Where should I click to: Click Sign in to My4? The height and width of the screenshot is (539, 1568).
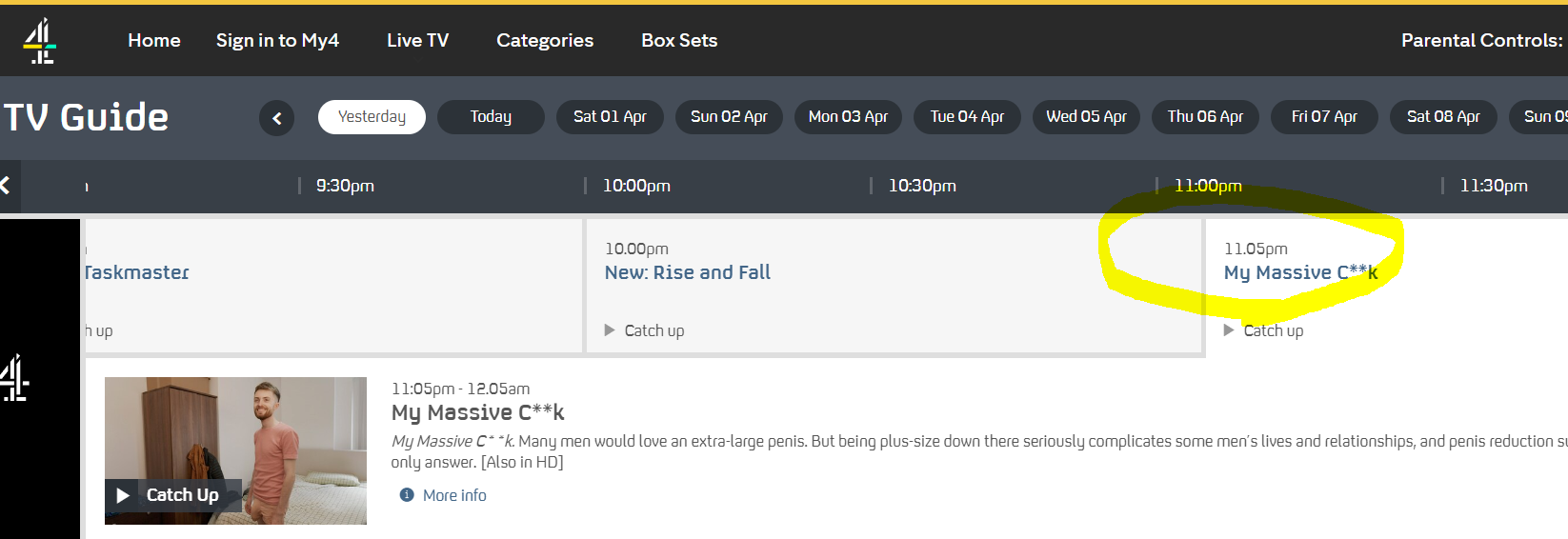(x=277, y=40)
